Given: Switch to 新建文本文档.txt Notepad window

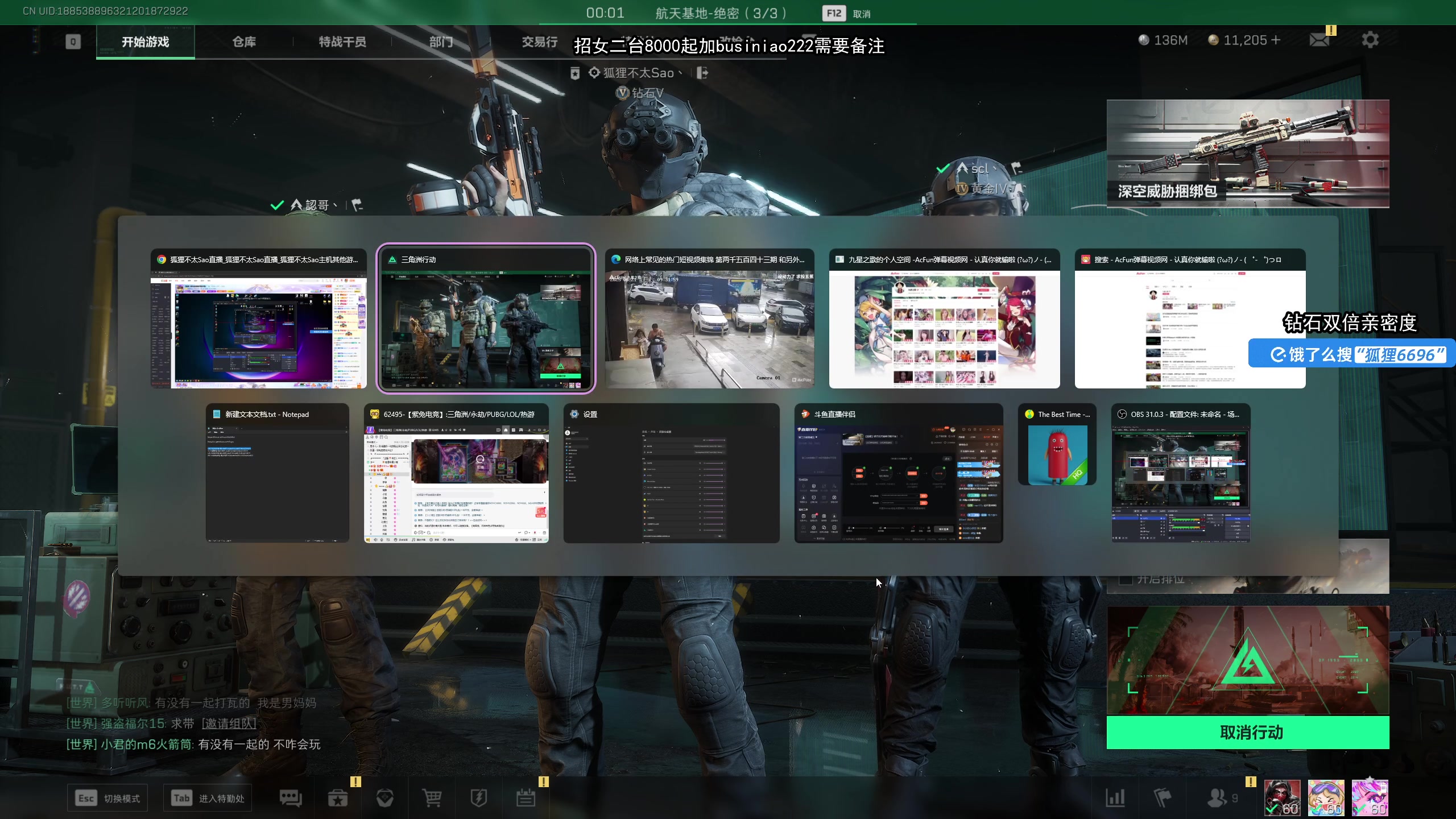Looking at the screenshot, I should [x=278, y=473].
